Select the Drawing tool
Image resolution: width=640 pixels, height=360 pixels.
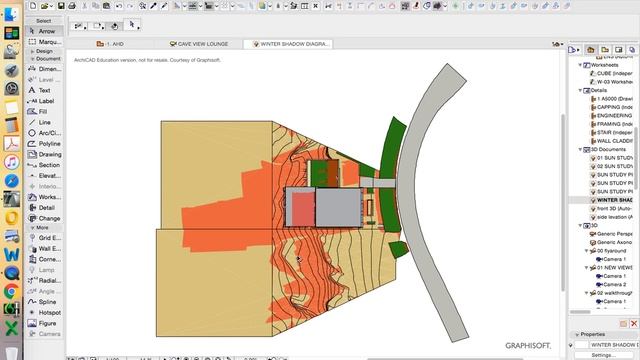[44, 154]
